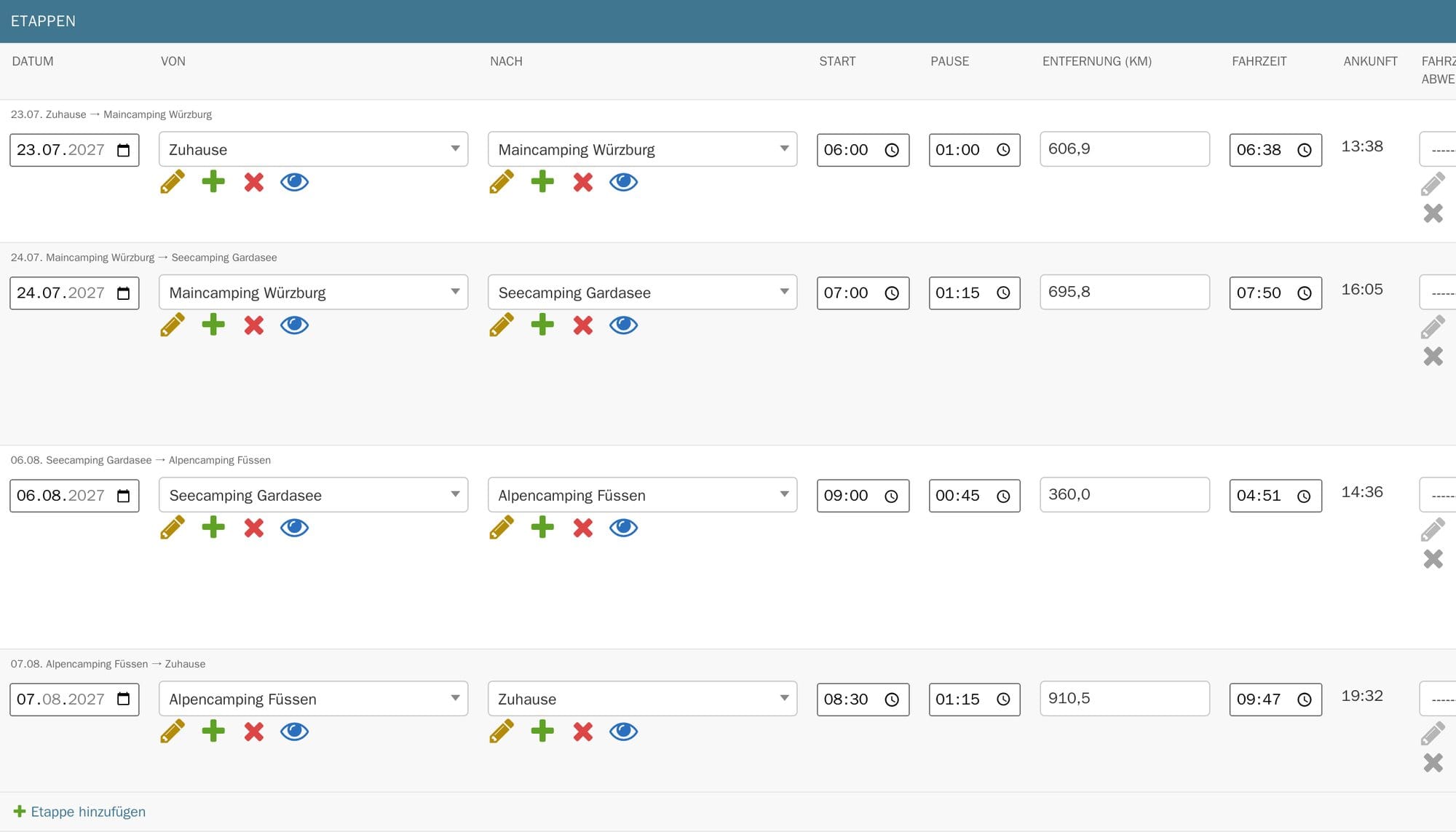Image resolution: width=1456 pixels, height=832 pixels.
Task: Add a location via the green plus under Zuhause in the 23.07. row
Action: (x=213, y=182)
